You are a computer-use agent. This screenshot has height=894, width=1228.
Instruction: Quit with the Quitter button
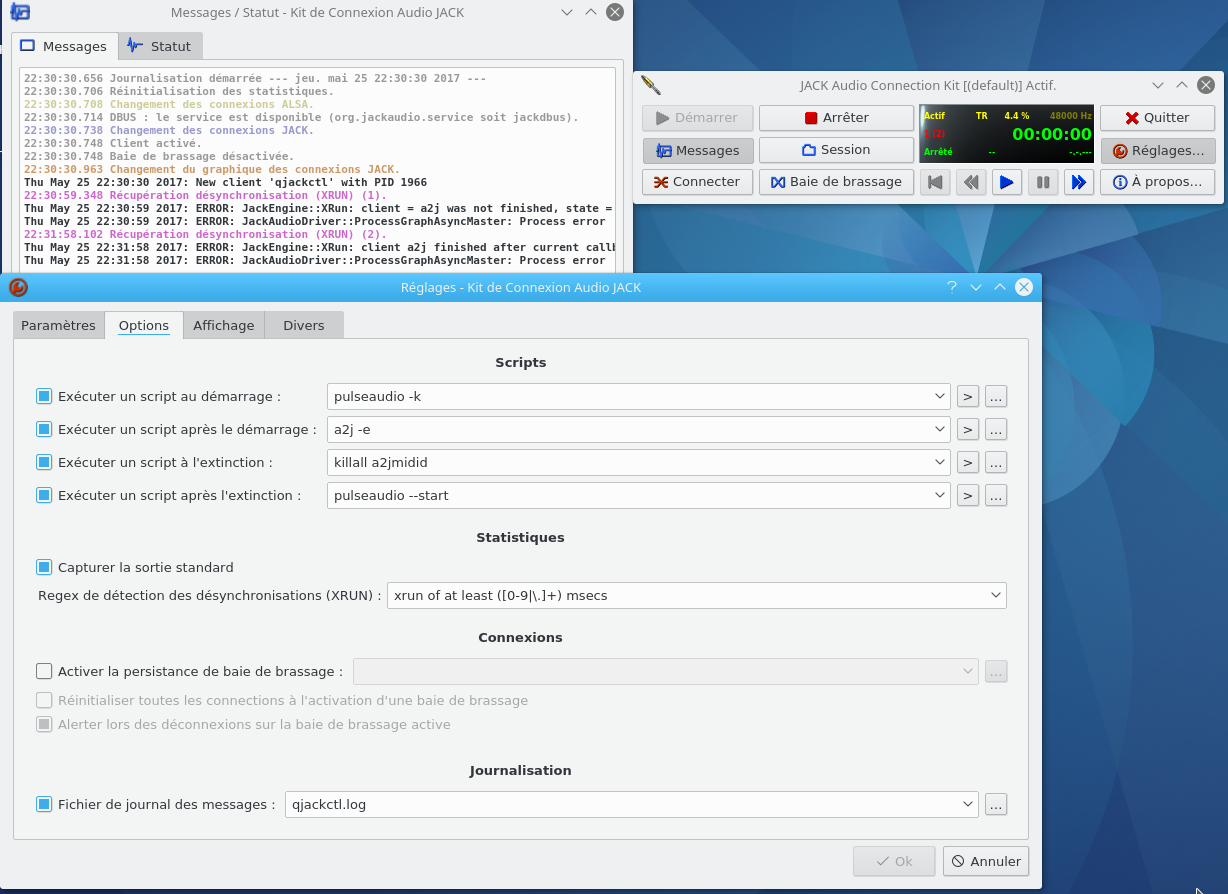[1158, 118]
